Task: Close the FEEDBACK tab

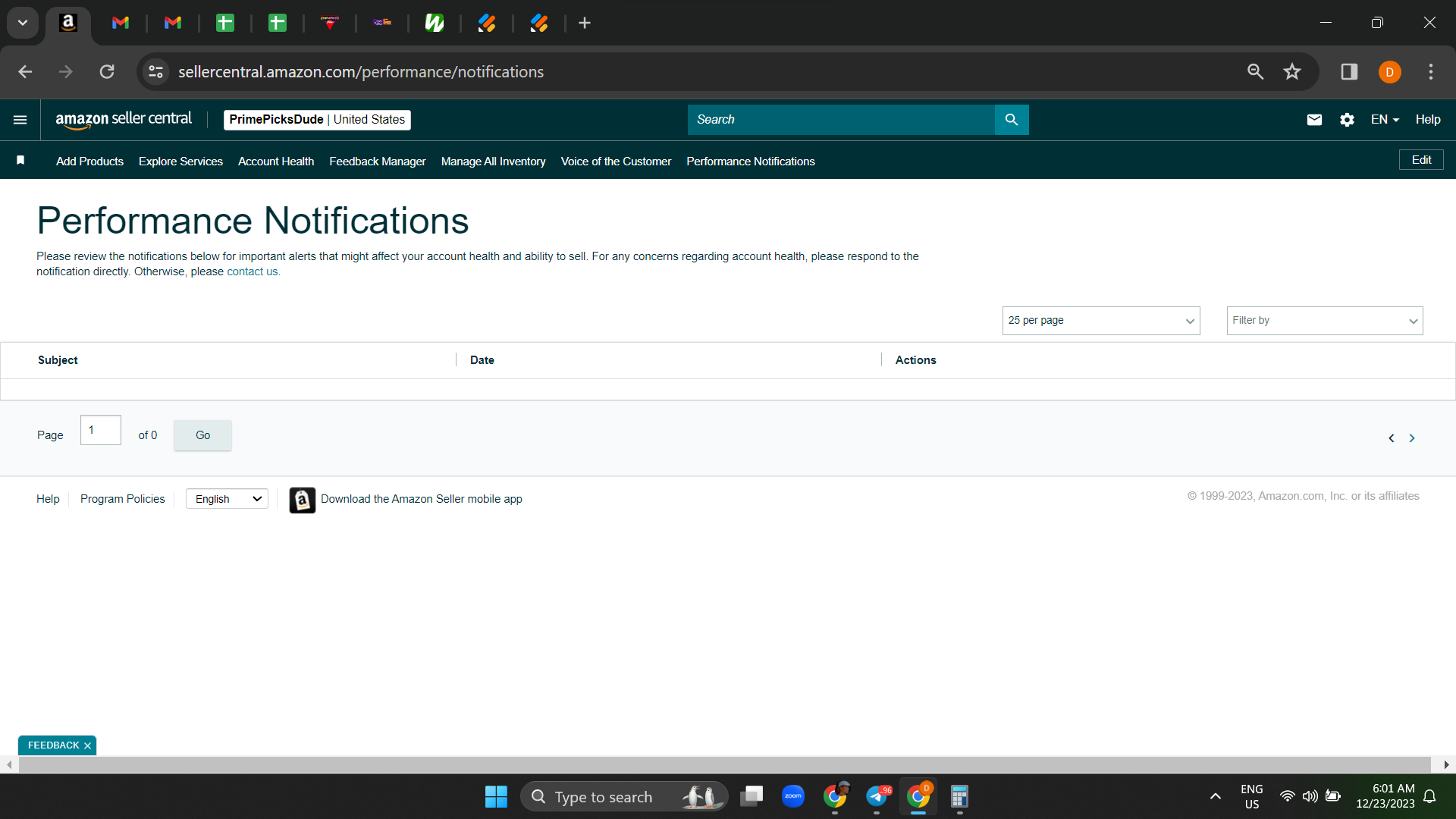Action: point(88,746)
